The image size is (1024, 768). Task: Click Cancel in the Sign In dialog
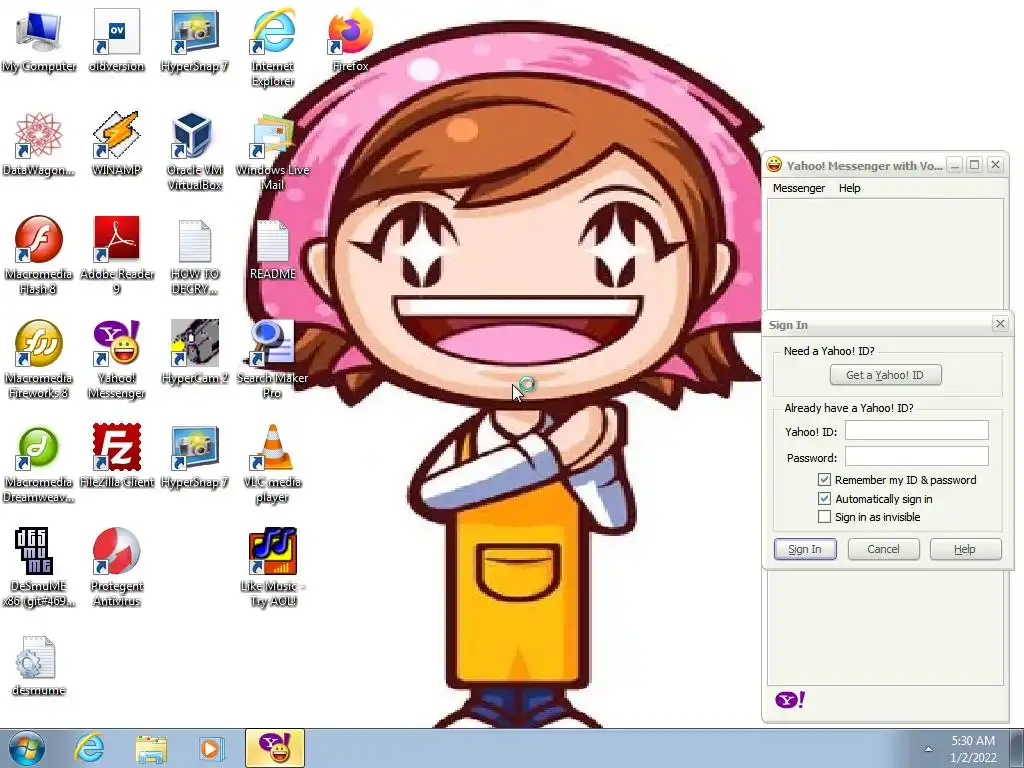point(883,549)
